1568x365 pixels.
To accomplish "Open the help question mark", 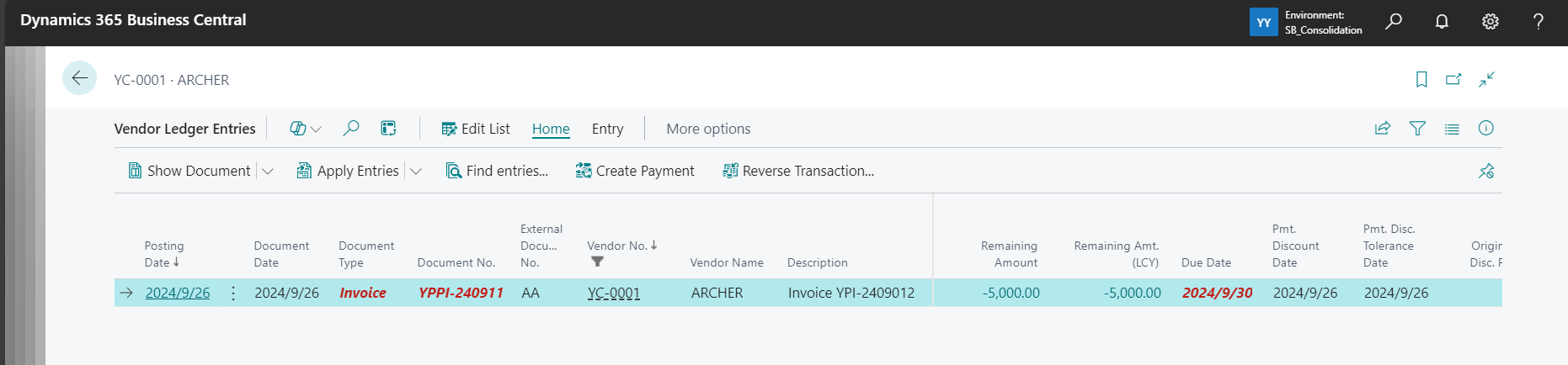I will click(1538, 21).
